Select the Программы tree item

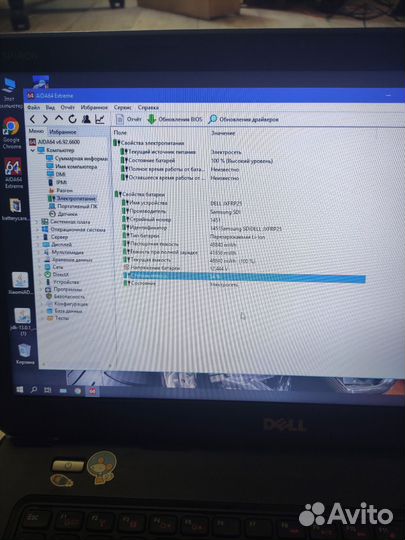coord(63,289)
